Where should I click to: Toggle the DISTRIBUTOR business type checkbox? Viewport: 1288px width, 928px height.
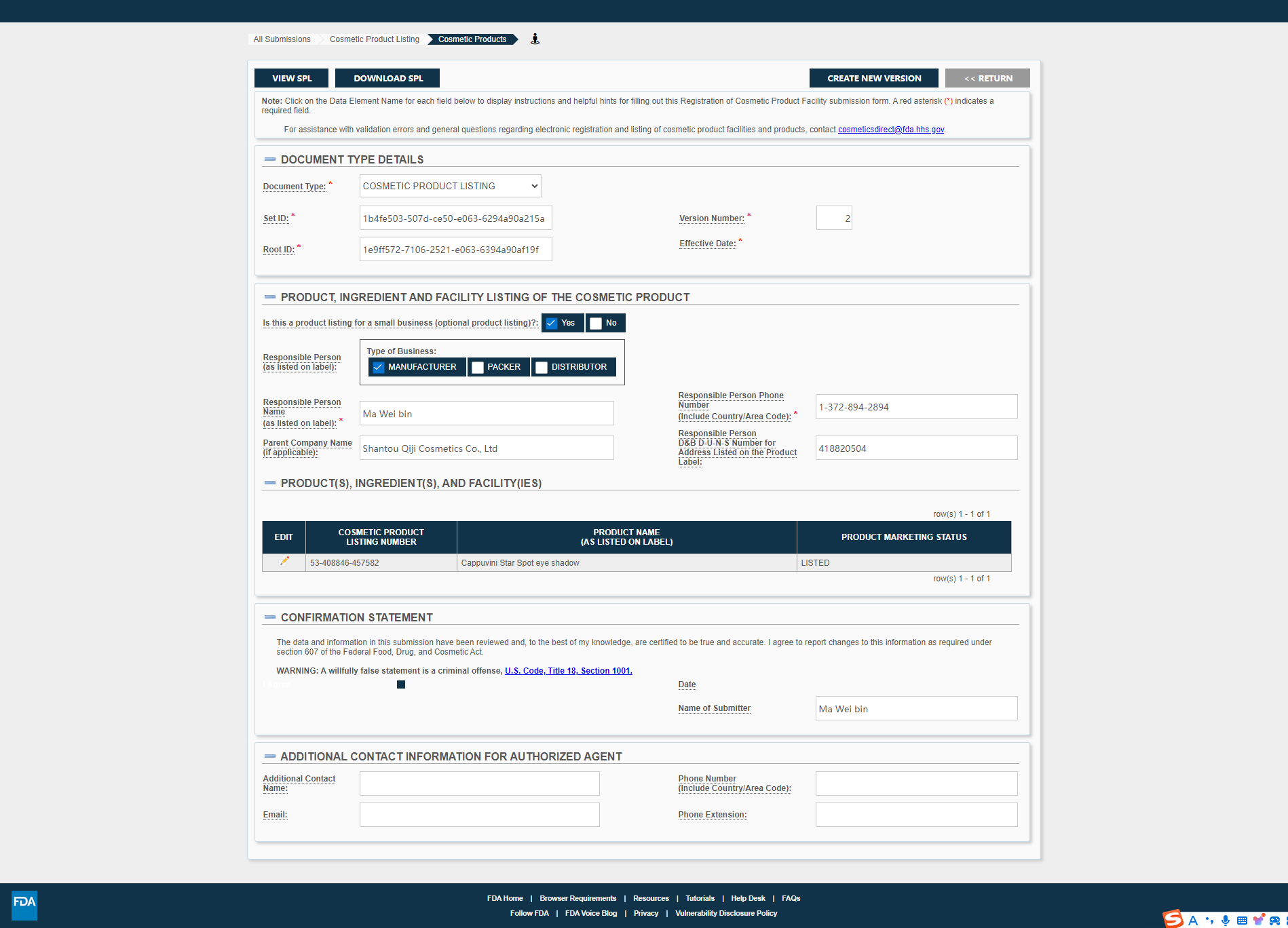[542, 368]
